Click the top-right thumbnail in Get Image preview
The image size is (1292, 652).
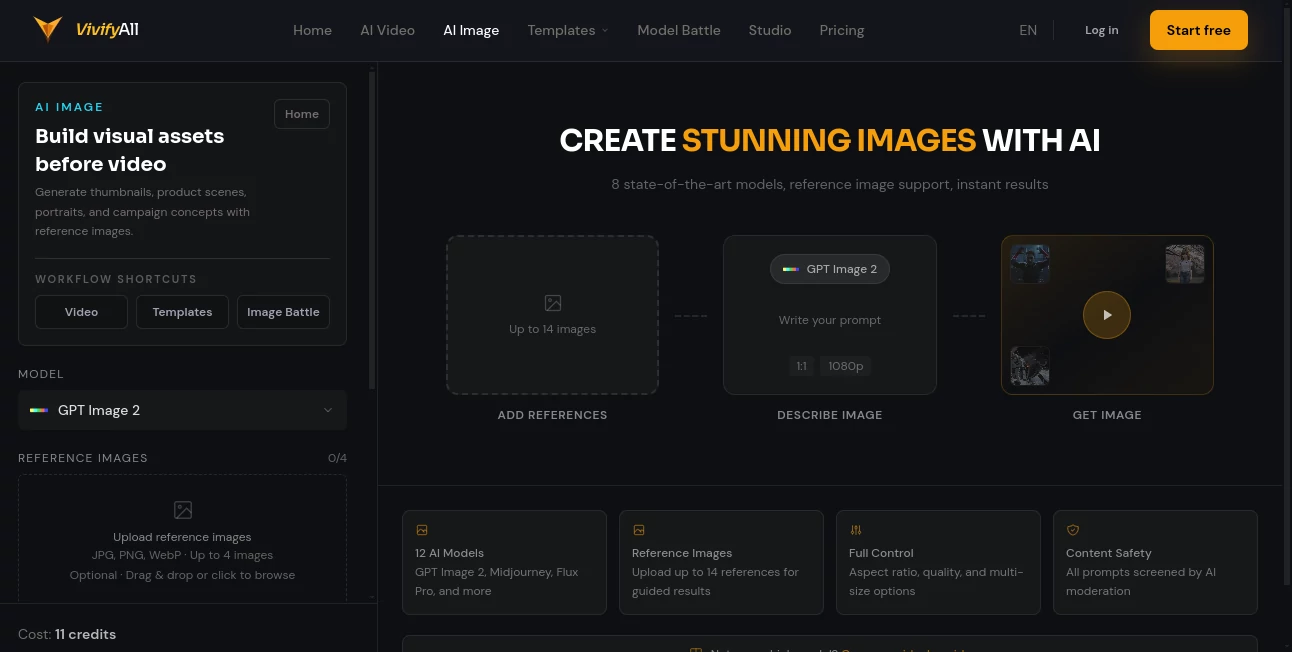(x=1185, y=264)
